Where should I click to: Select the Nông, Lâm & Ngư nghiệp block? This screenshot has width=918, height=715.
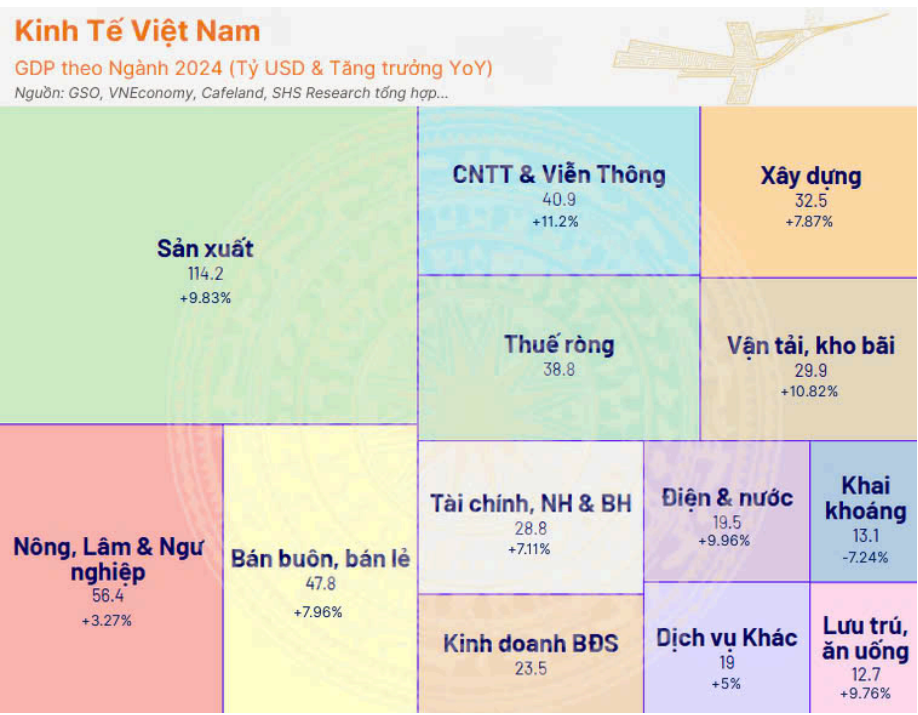click(111, 569)
